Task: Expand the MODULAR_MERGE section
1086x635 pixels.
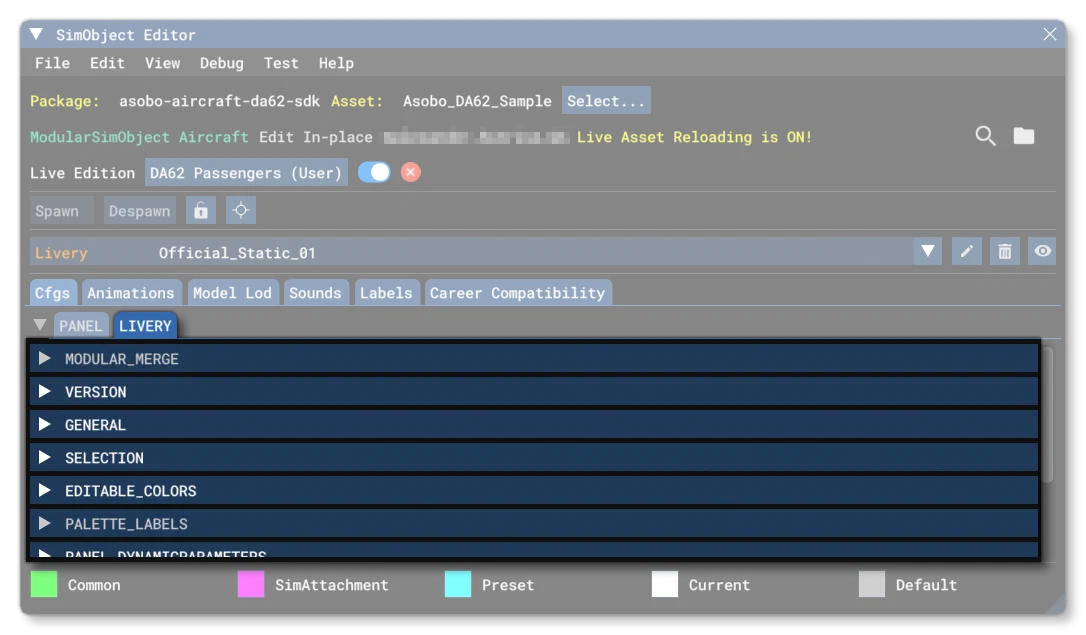Action: tap(534, 359)
